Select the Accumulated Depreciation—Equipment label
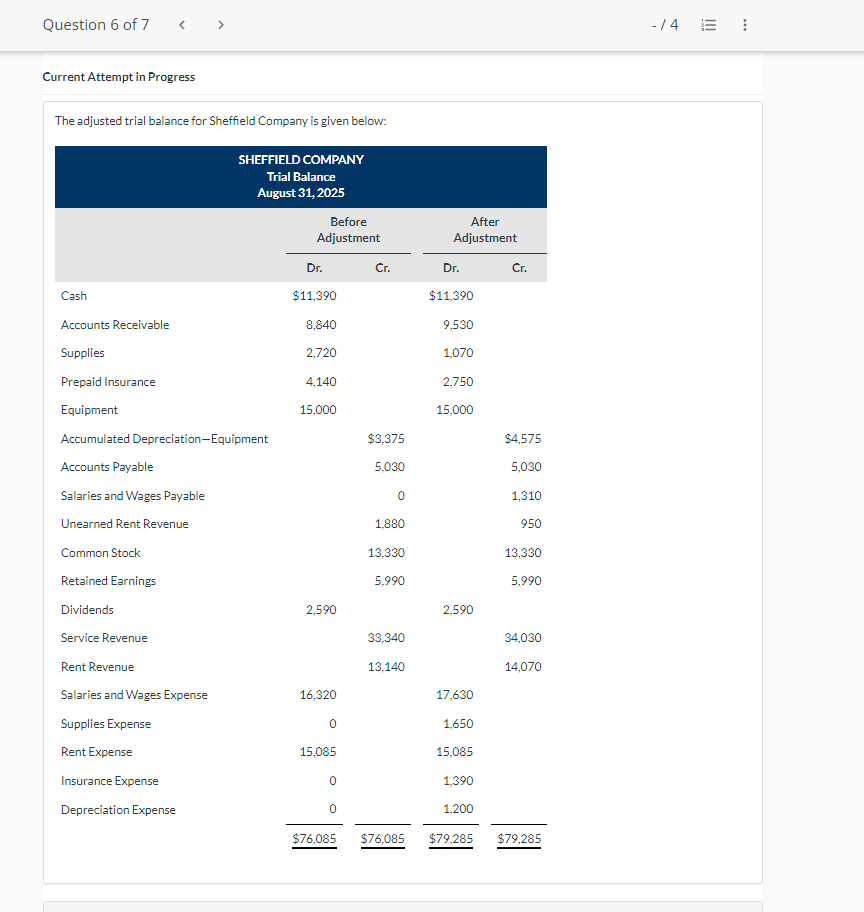The width and height of the screenshot is (864, 912). pyautogui.click(x=163, y=438)
